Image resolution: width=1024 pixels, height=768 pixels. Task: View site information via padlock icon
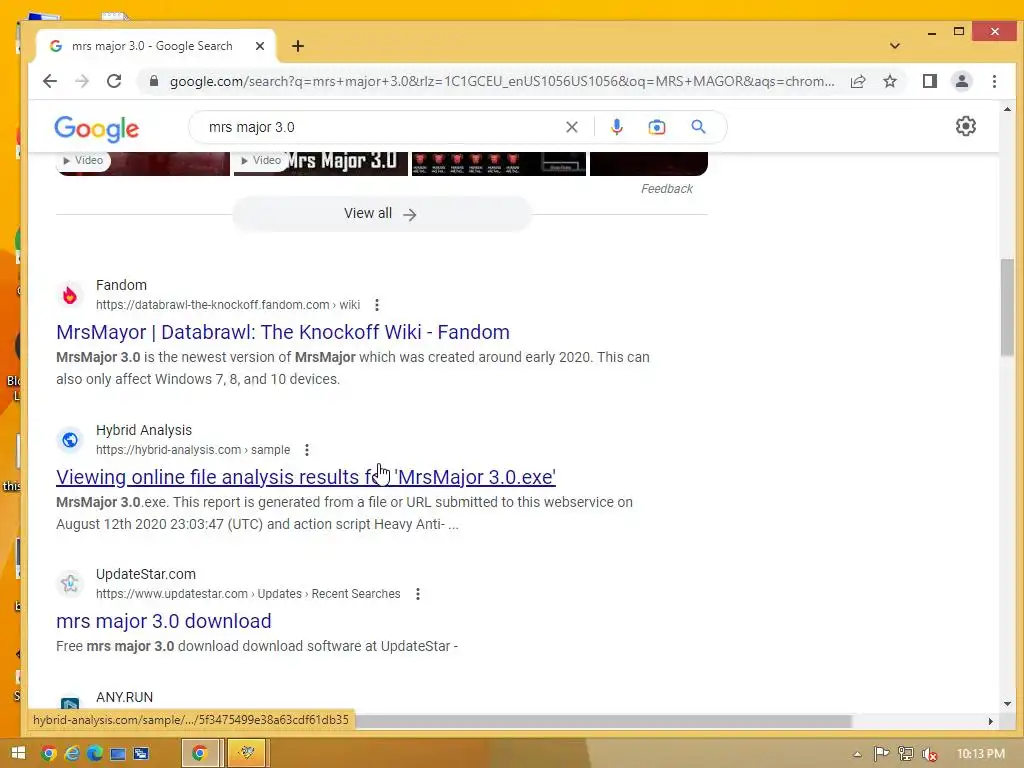153,81
